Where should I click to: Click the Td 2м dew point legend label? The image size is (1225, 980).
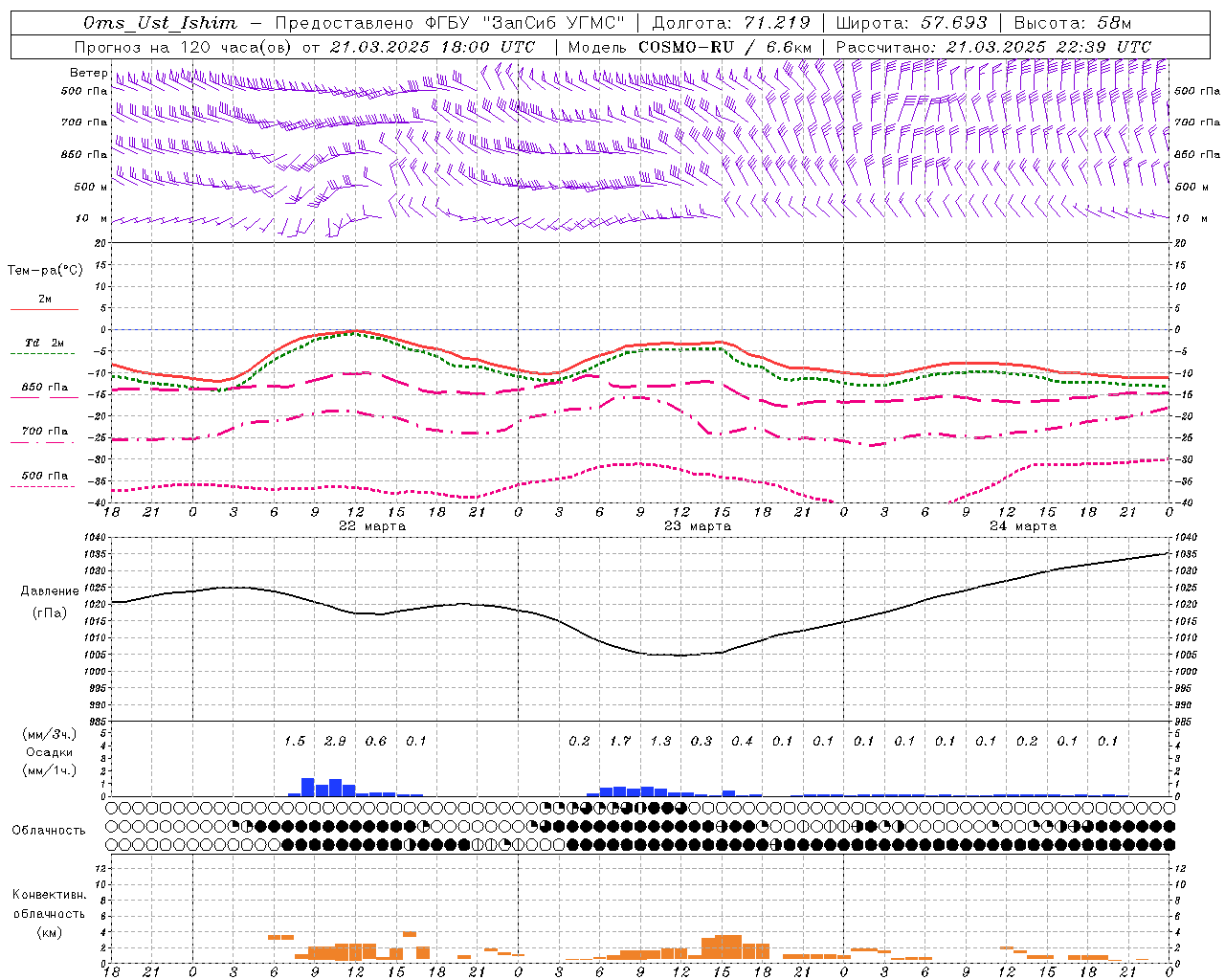45,343
